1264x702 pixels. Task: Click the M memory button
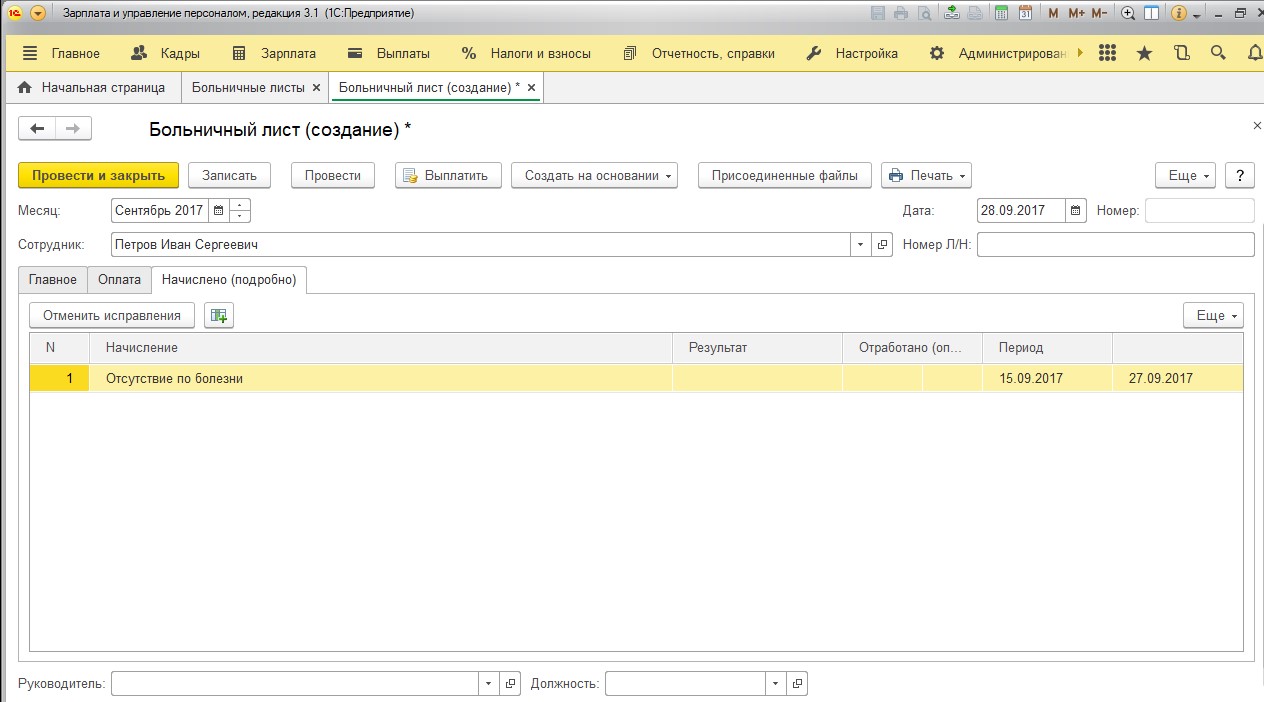tap(1053, 13)
